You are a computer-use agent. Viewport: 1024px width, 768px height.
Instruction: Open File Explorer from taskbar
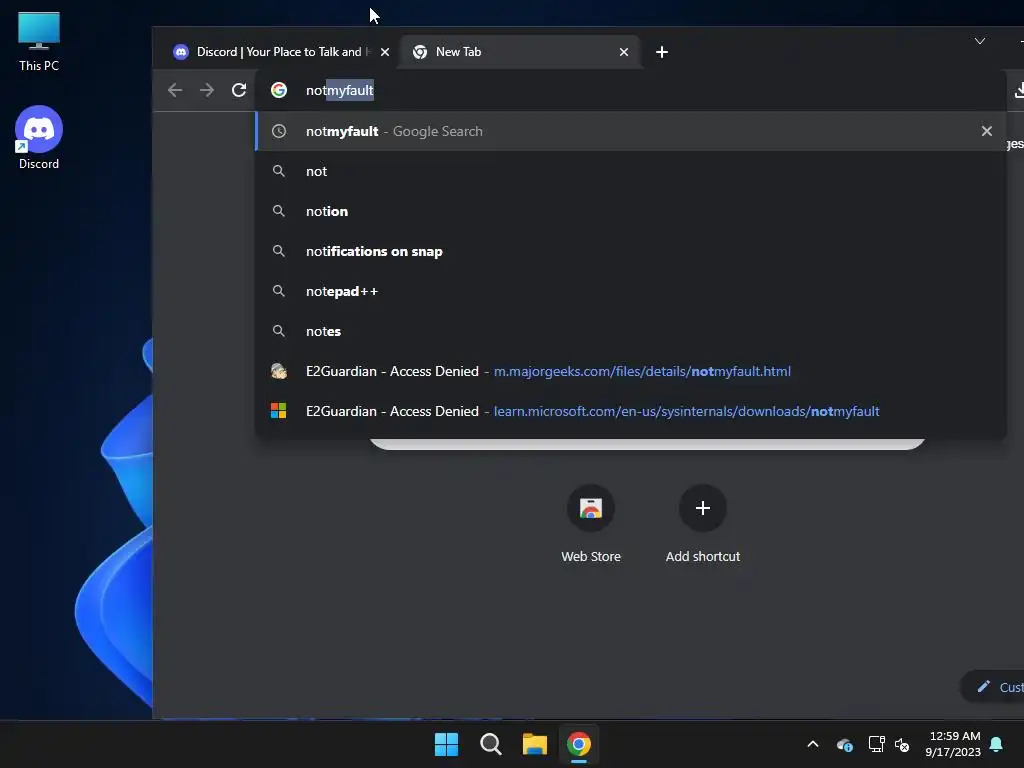[x=535, y=744]
